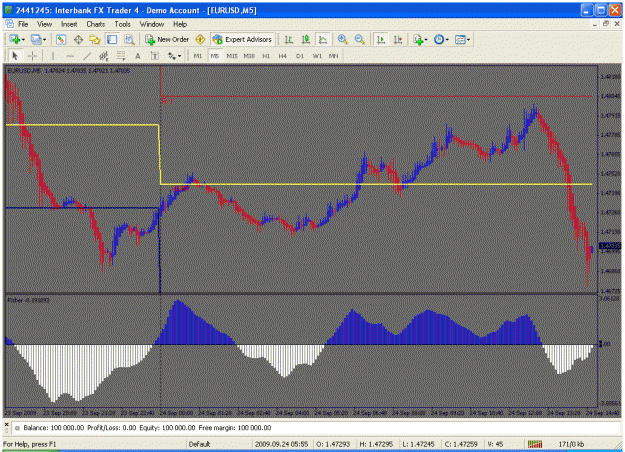Select the red R1 resistance line label
625x452 pixels.
pos(167,101)
